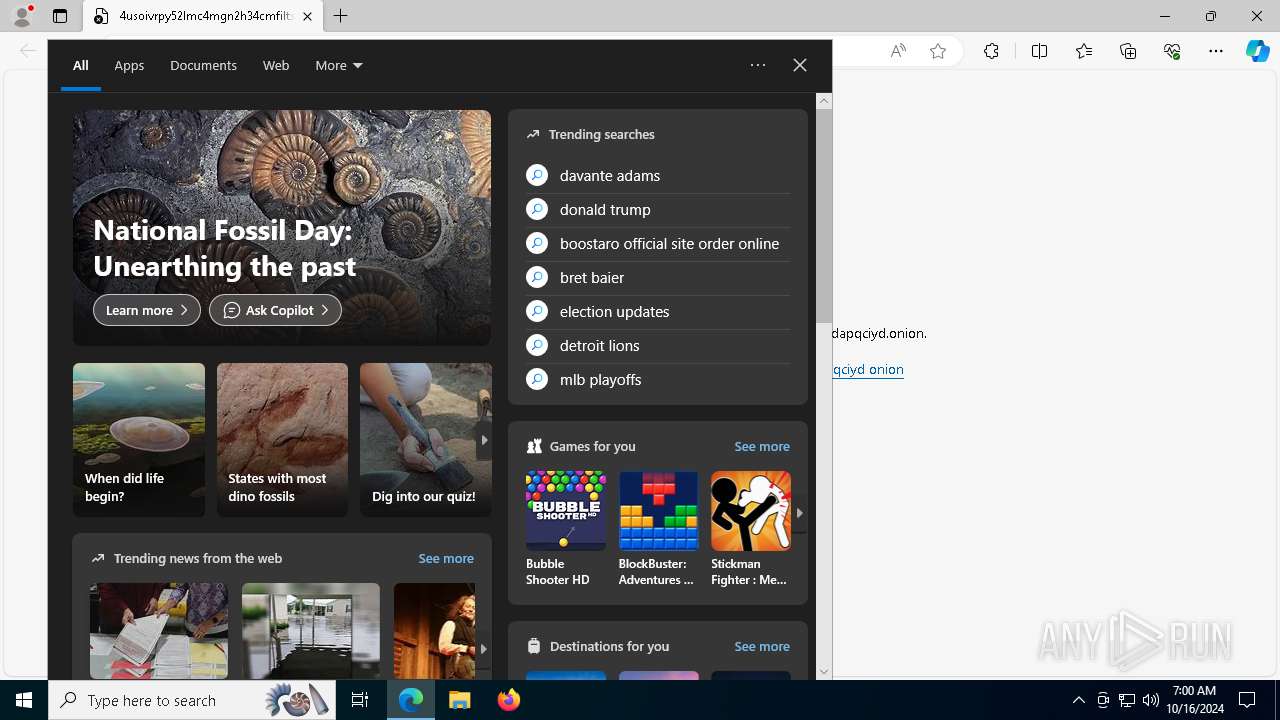The height and width of the screenshot is (720, 1280).
Task: Switch to the Documents search tab
Action: pos(203,65)
